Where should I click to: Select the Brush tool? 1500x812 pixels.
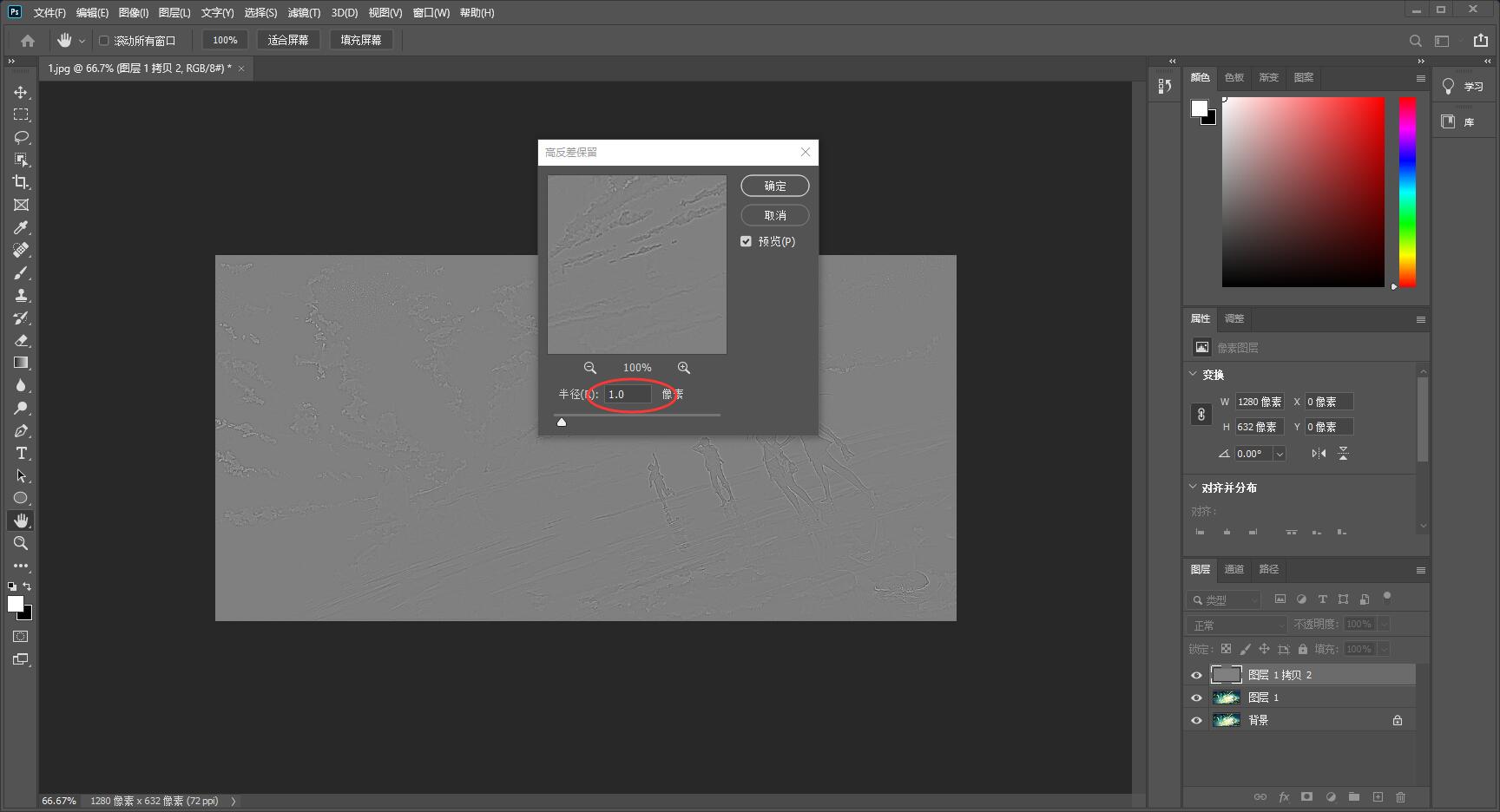pyautogui.click(x=21, y=272)
